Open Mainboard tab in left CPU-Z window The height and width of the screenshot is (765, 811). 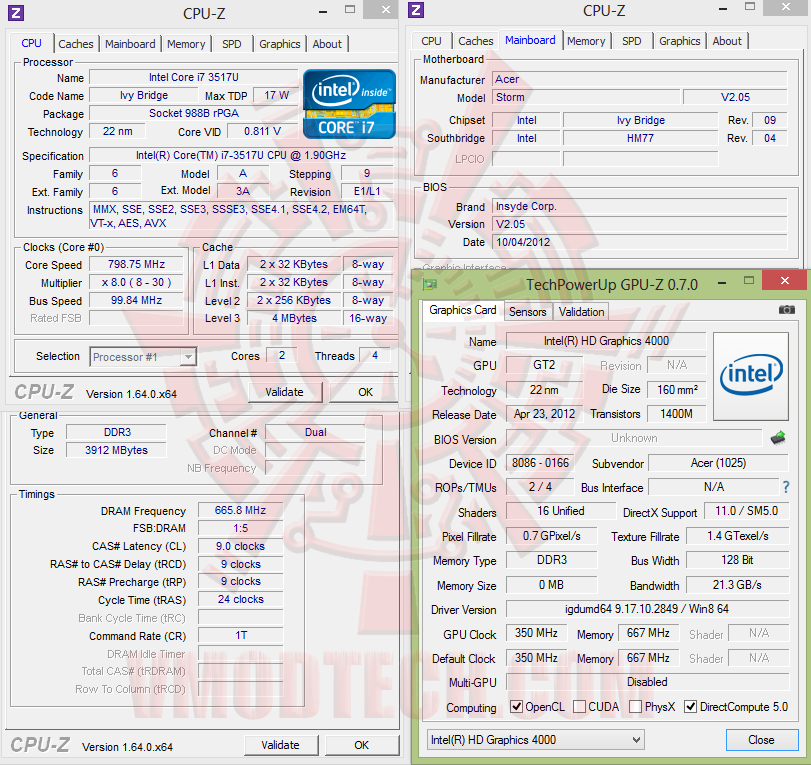point(130,44)
